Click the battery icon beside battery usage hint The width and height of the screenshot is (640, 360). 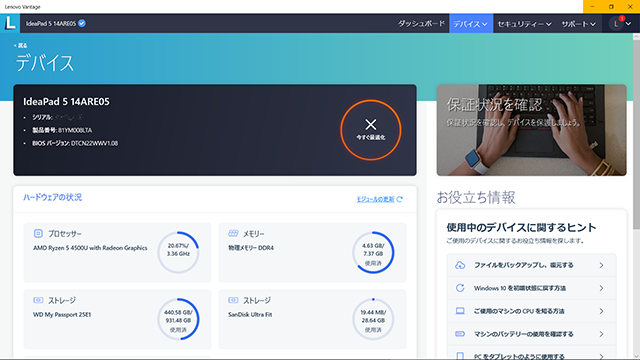[x=460, y=334]
